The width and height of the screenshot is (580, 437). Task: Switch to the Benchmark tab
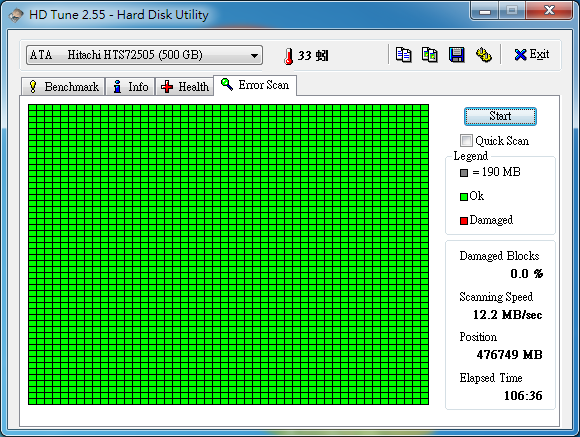tap(63, 87)
